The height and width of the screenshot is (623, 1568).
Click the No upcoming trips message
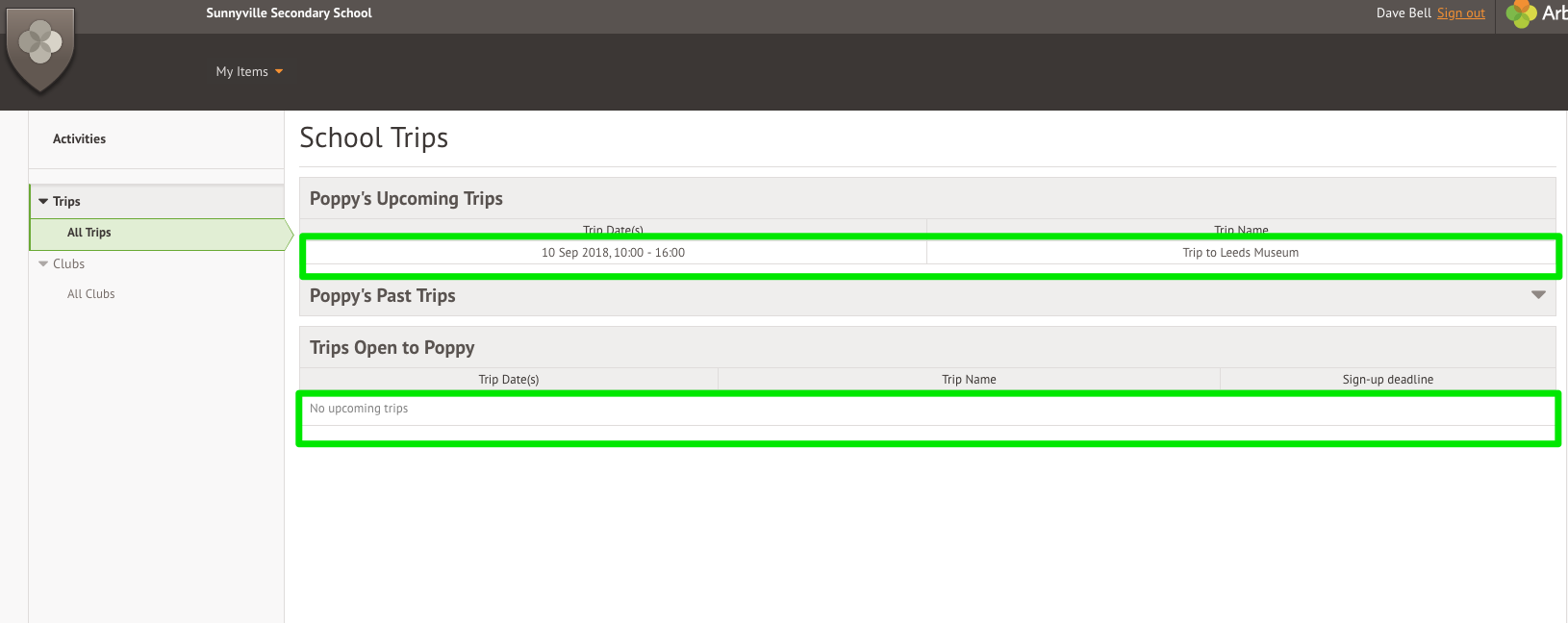point(359,409)
